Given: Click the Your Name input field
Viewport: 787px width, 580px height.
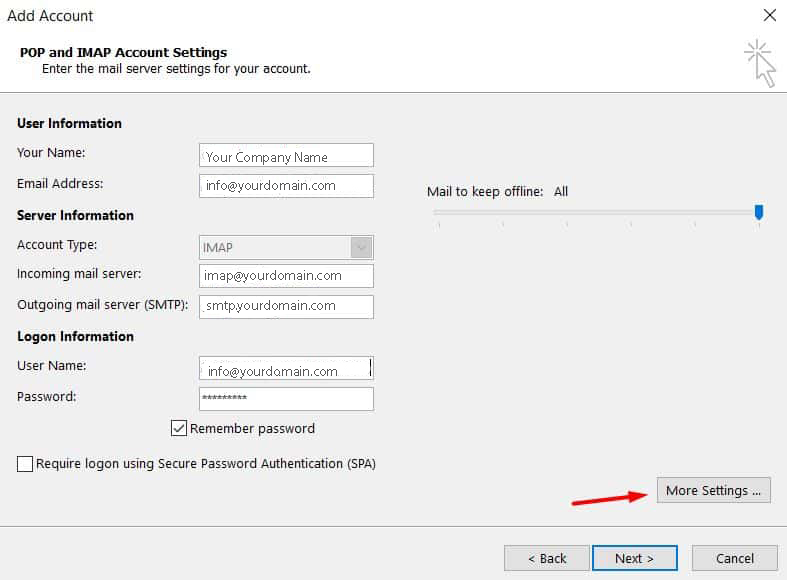Looking at the screenshot, I should (x=286, y=156).
